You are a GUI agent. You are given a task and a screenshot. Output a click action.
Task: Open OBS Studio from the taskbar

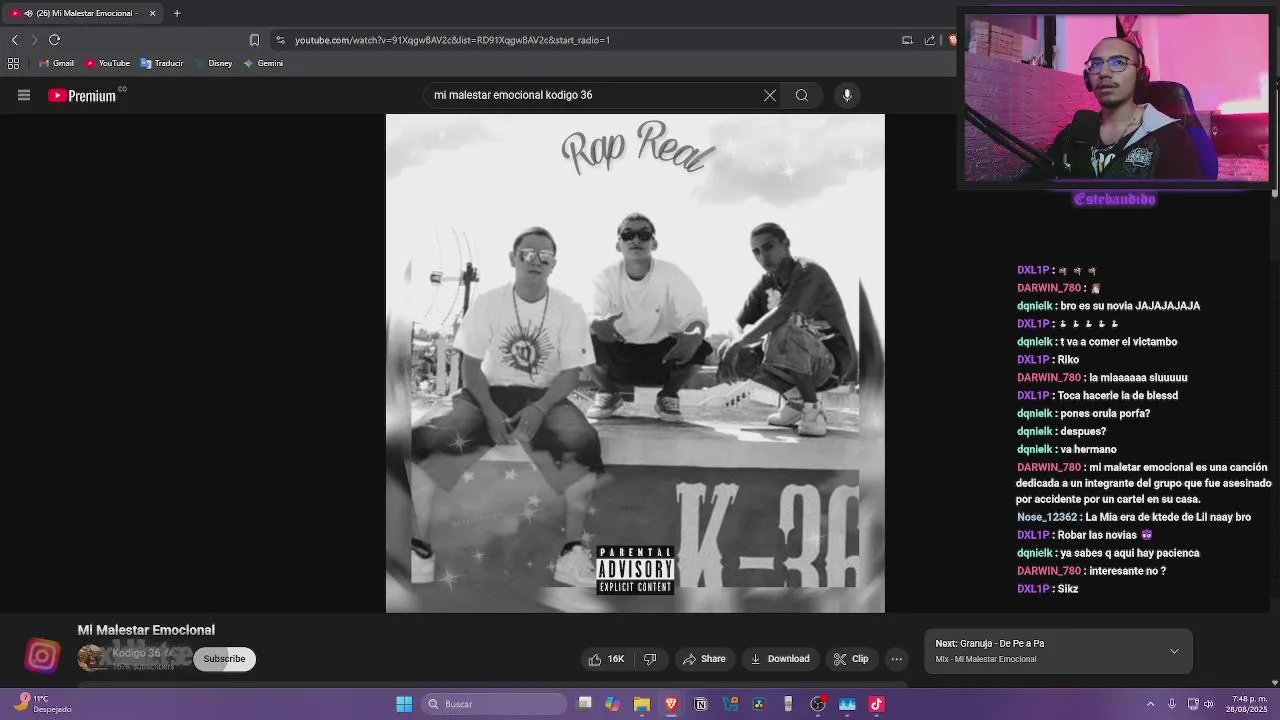coord(818,704)
